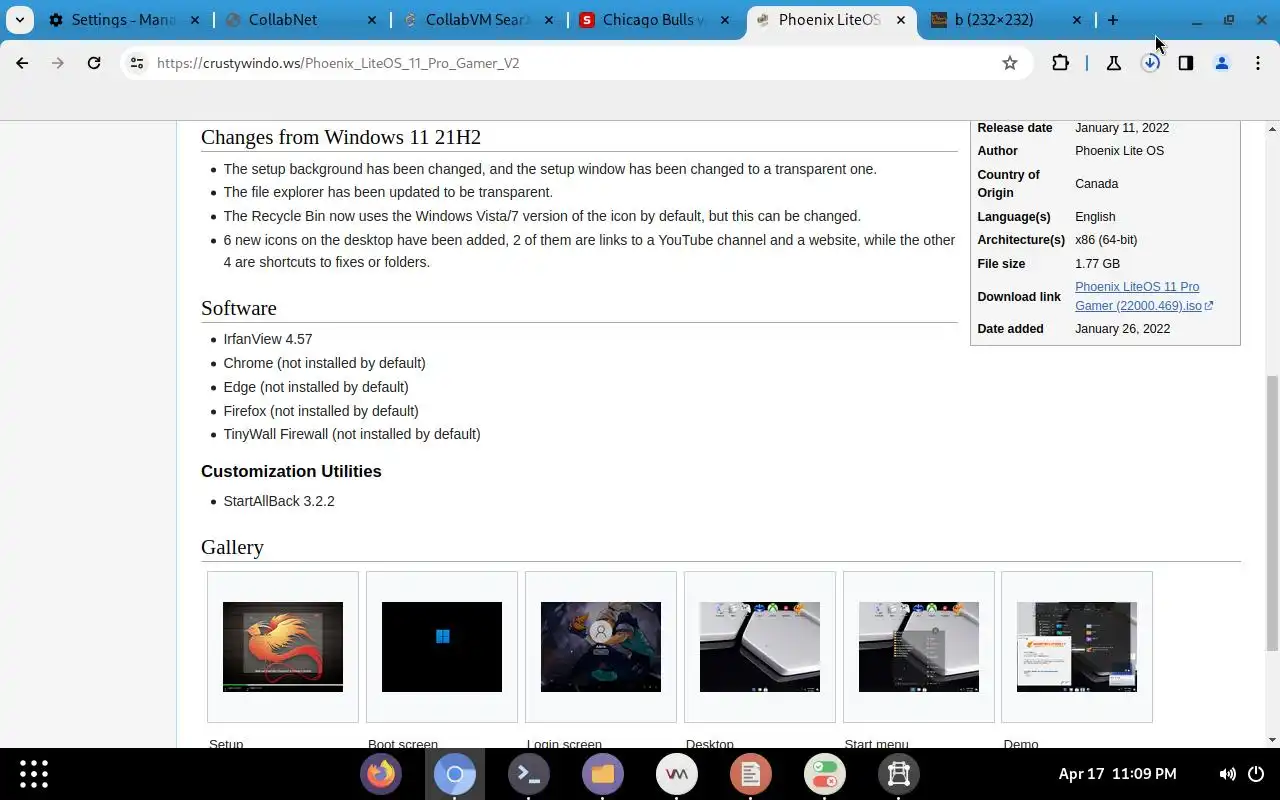
Task: Toggle the browser side panel icon
Action: click(x=1186, y=63)
